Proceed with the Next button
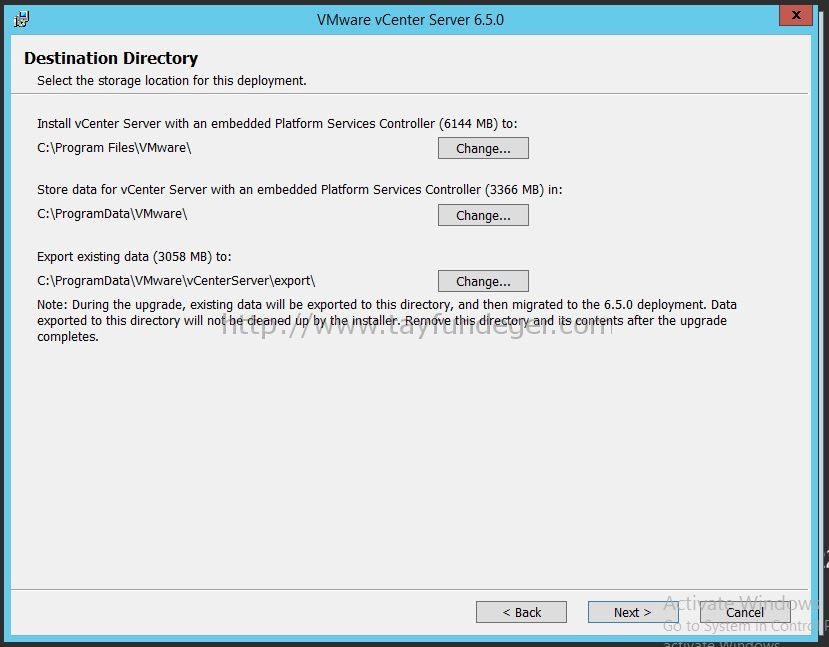The image size is (829, 647). pyautogui.click(x=633, y=612)
